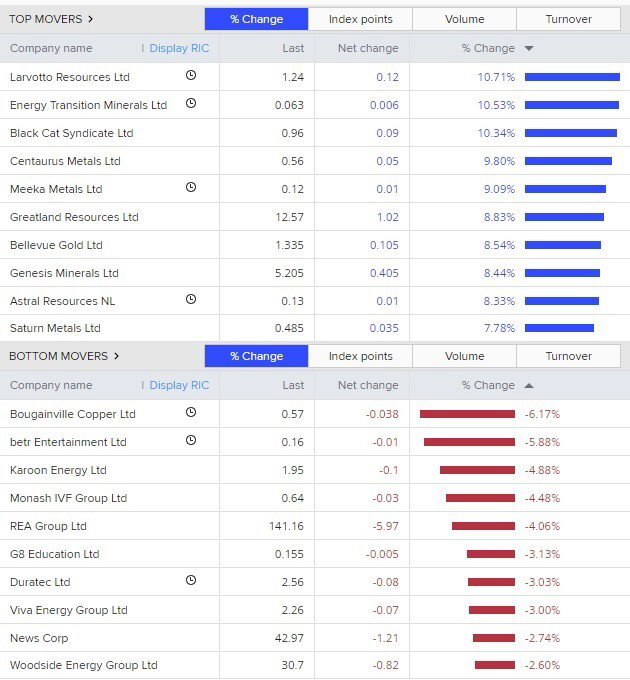Open Bougainville Copper Ltd company name
The image size is (630, 680).
(73, 414)
